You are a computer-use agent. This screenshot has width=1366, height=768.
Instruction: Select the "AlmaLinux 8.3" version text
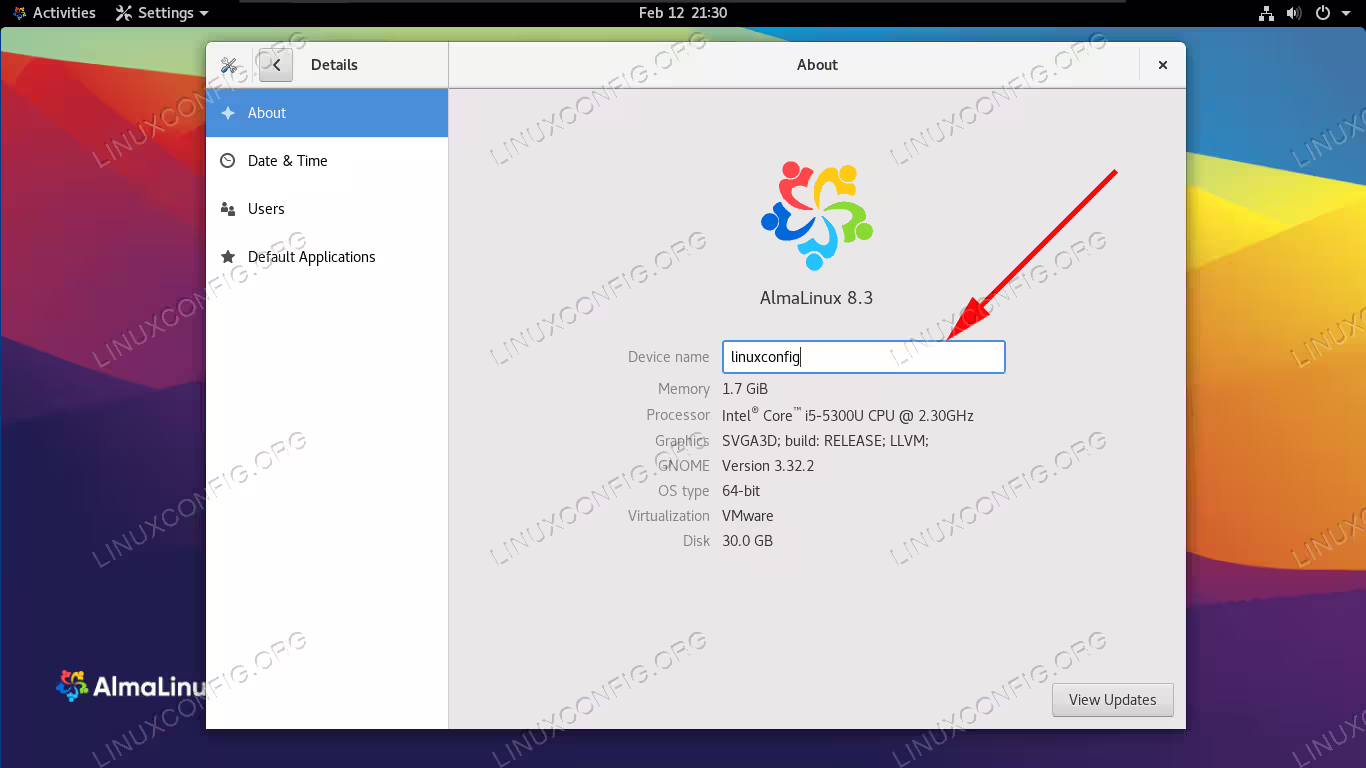tap(817, 298)
